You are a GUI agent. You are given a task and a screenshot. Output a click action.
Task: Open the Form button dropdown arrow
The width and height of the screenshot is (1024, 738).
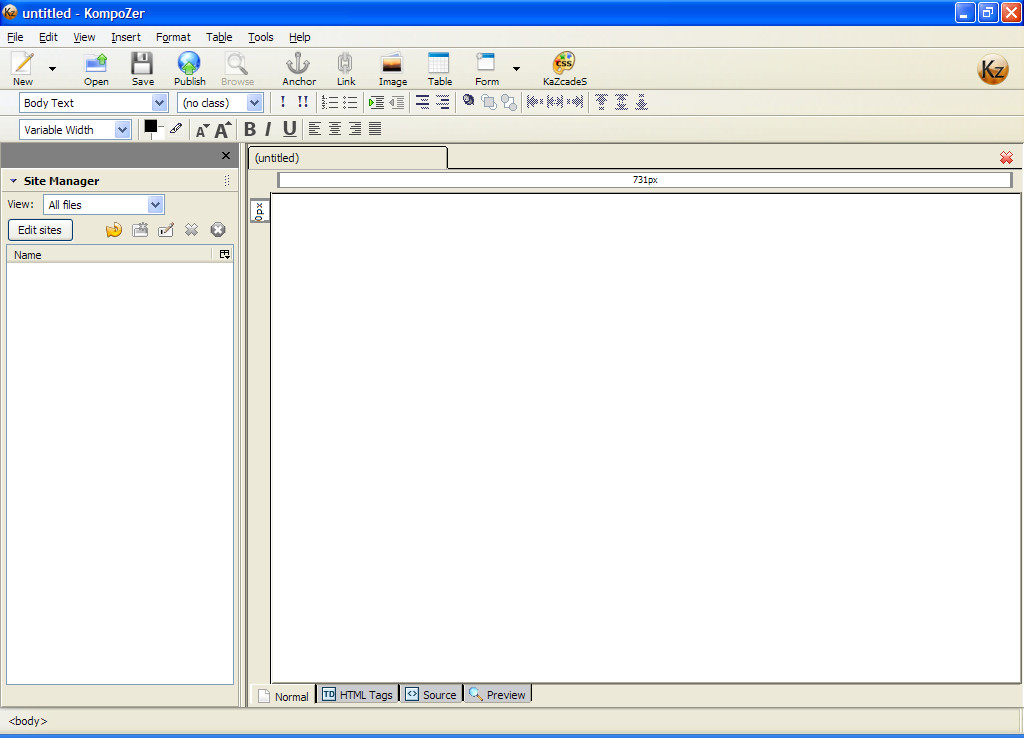click(516, 69)
